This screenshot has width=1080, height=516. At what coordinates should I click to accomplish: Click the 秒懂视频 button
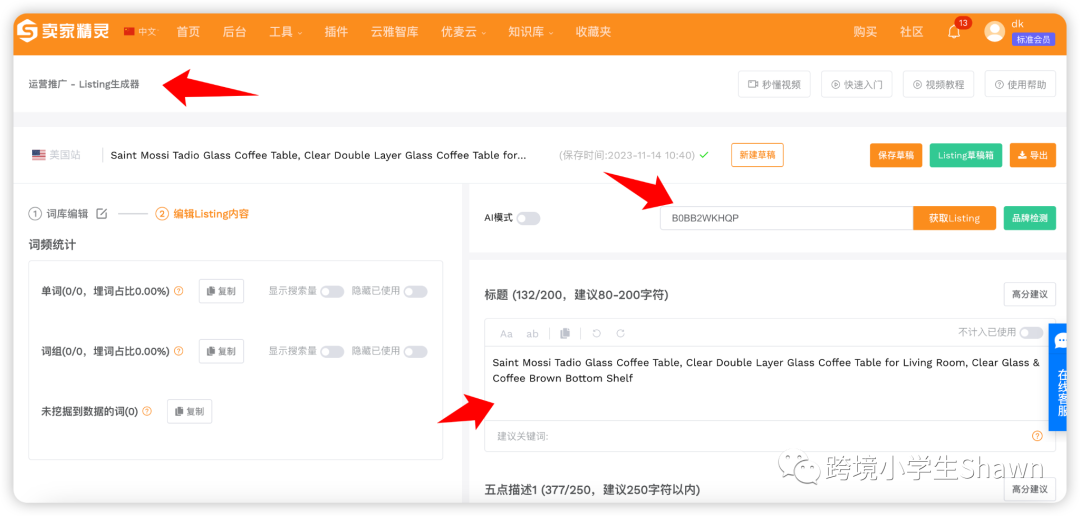774,84
